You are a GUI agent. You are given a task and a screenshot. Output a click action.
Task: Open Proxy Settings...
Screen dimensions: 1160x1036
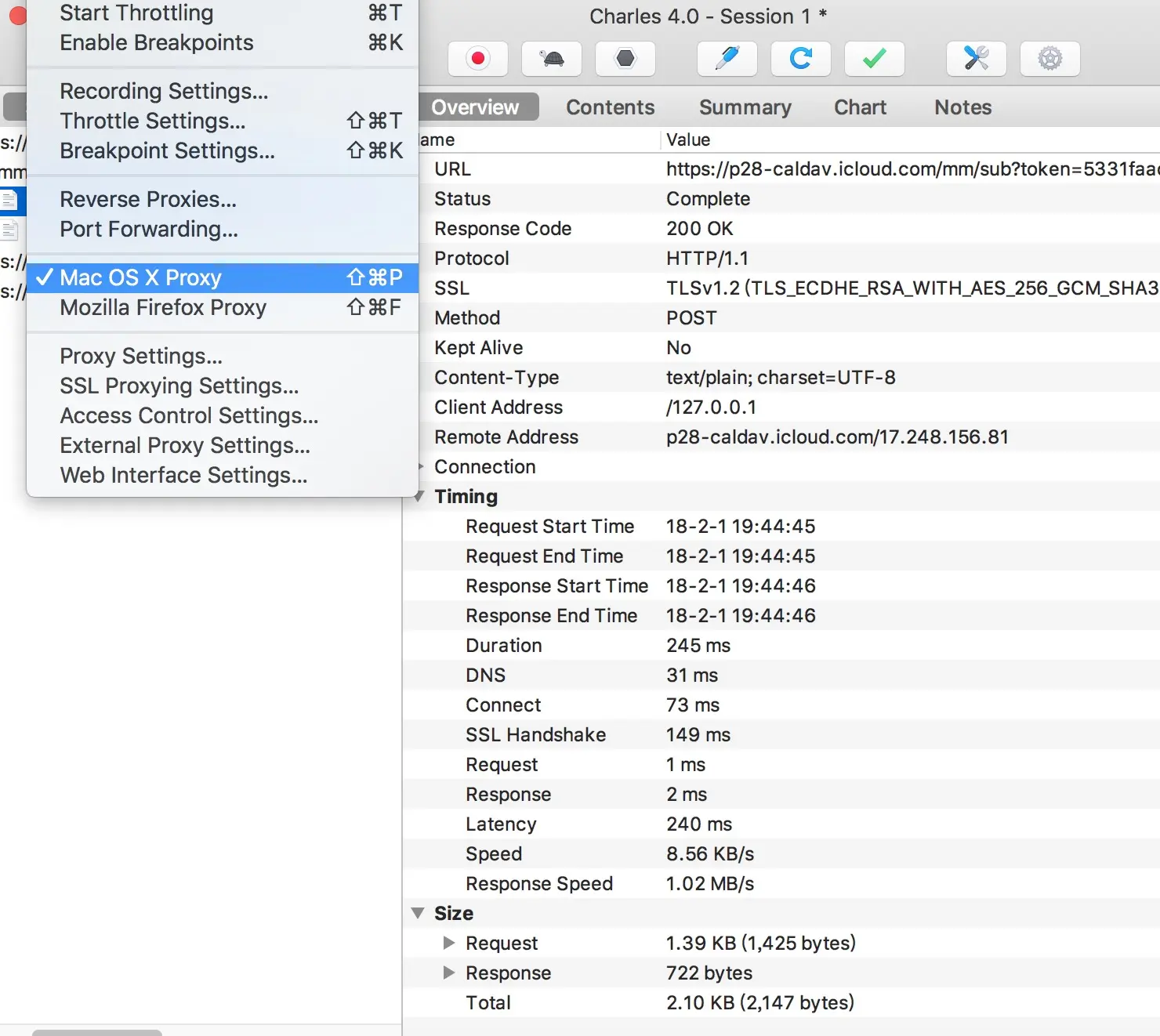click(223, 356)
